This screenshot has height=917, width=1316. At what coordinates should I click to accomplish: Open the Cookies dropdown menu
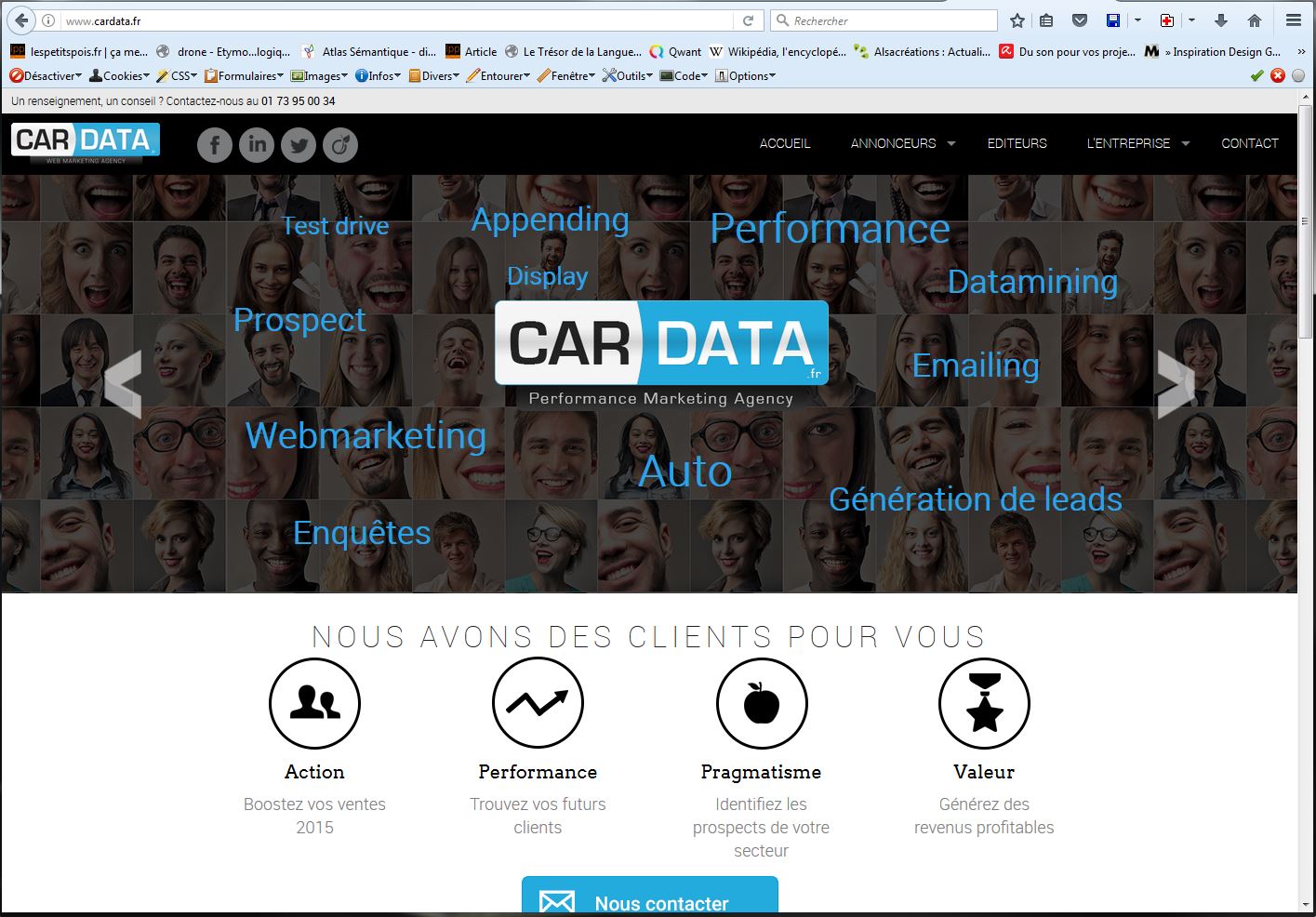(119, 76)
